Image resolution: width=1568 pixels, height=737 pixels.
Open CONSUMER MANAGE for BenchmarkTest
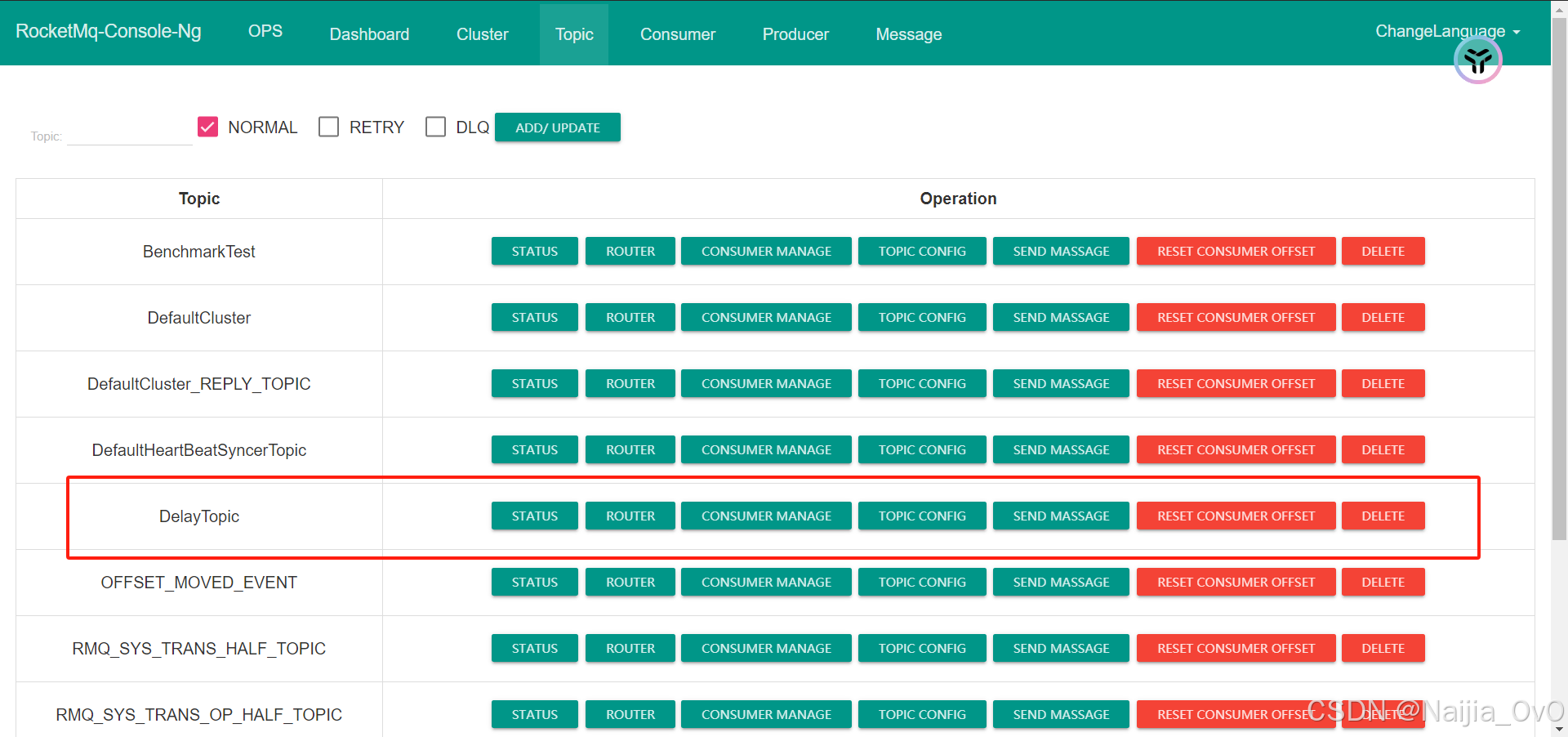click(766, 251)
